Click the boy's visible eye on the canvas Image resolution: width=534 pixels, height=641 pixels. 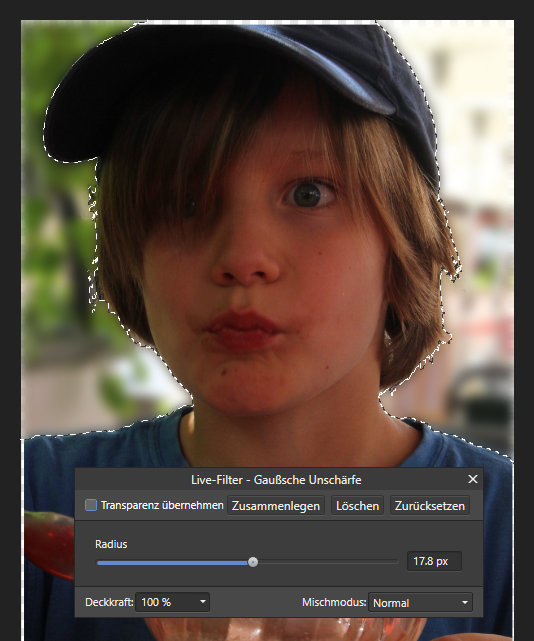(x=307, y=194)
